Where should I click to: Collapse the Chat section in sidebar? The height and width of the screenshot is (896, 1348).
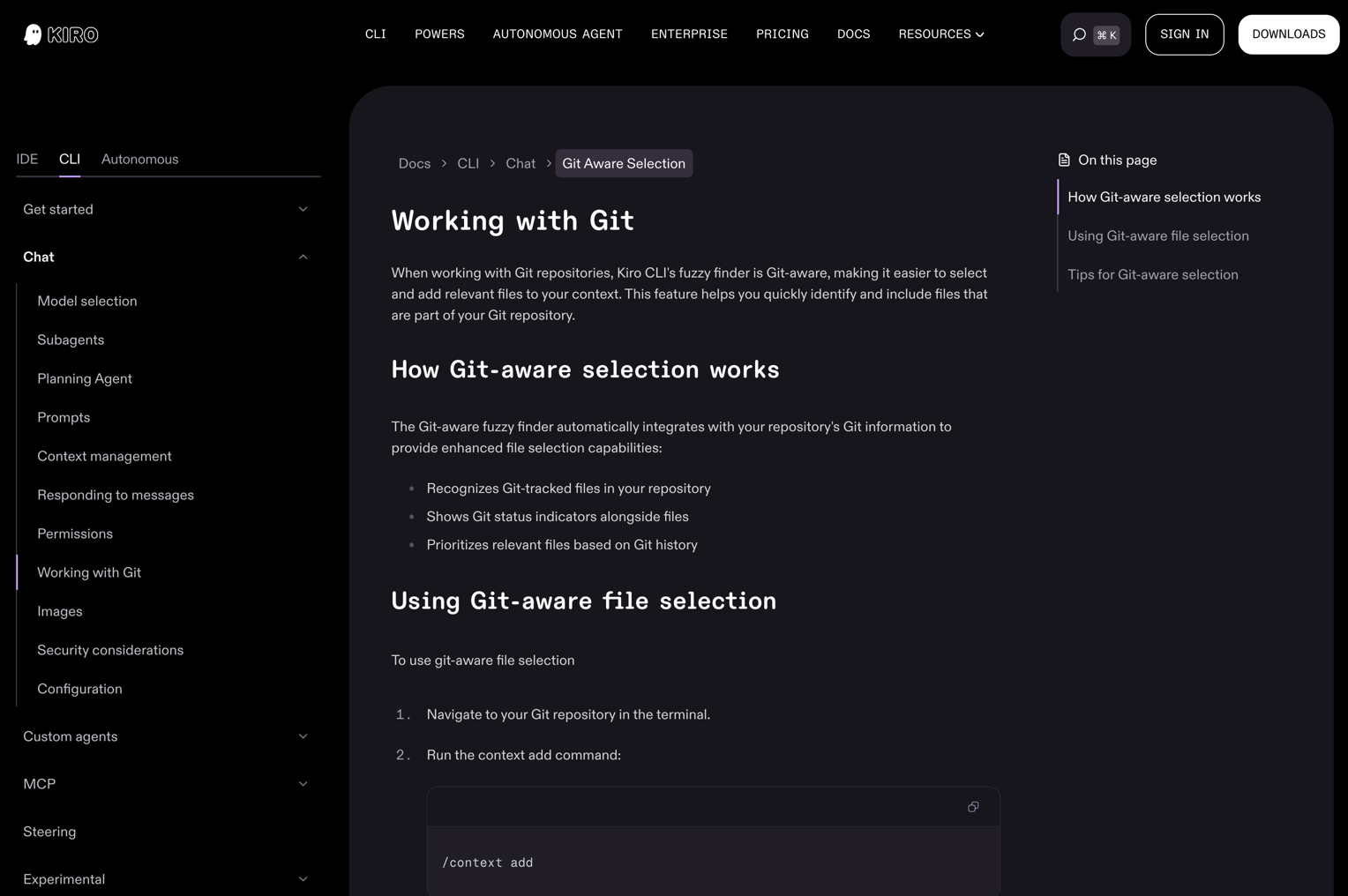[303, 257]
